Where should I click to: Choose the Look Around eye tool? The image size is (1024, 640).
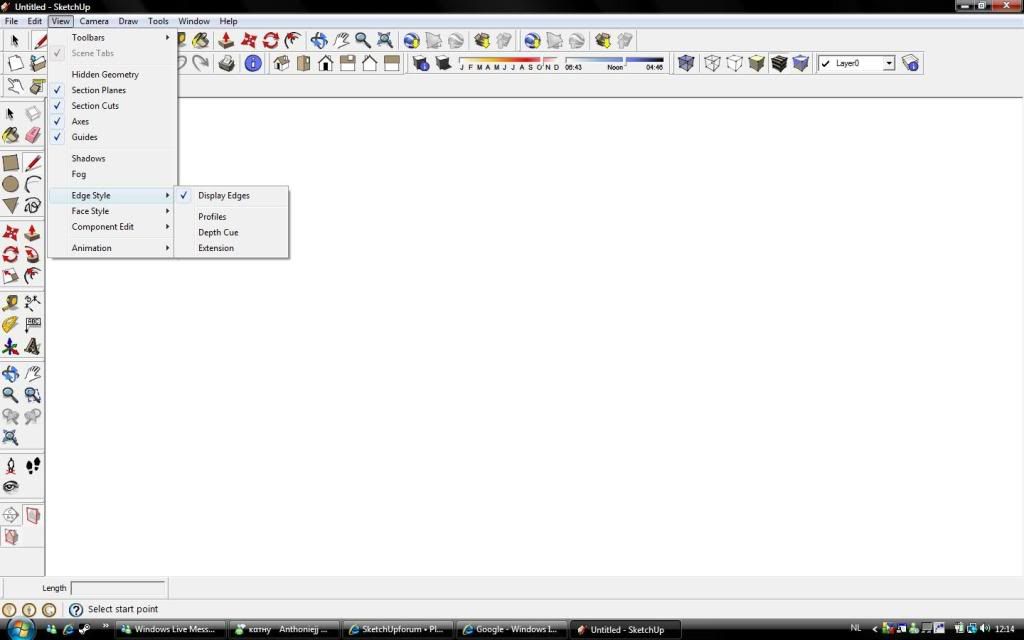[x=10, y=487]
